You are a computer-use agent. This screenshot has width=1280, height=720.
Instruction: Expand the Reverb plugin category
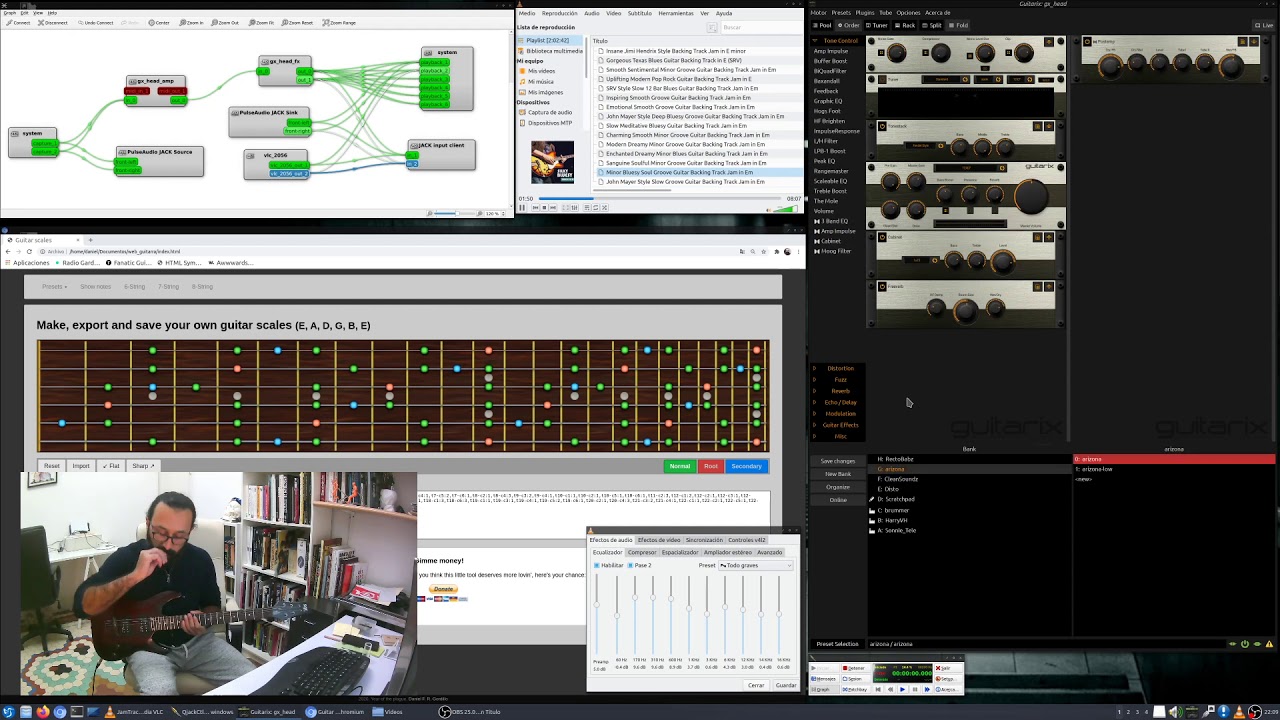coord(840,391)
